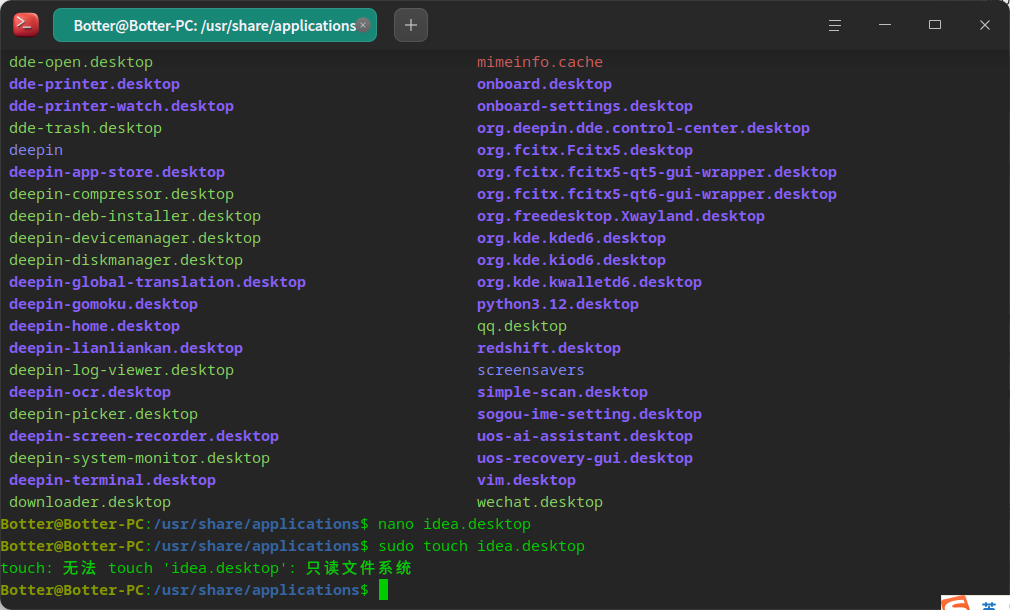Click deepin-app-store.desktop entry
This screenshot has height=610, width=1010.
(x=117, y=172)
